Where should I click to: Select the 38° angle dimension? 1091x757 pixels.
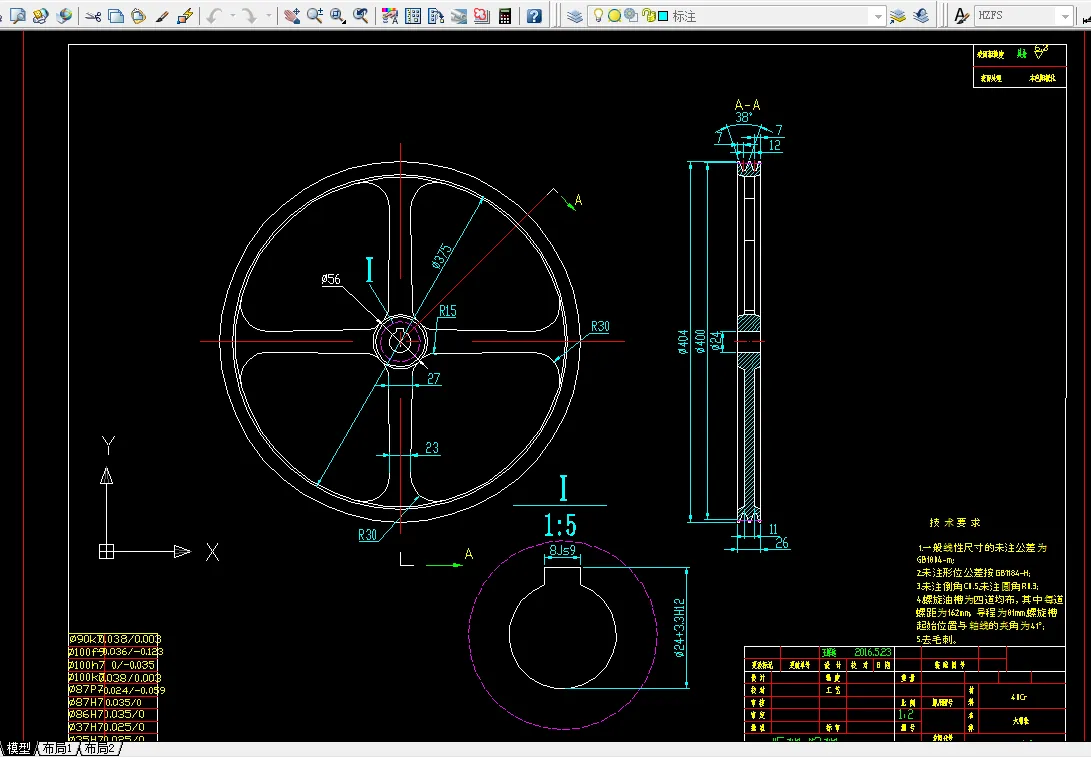coord(744,118)
